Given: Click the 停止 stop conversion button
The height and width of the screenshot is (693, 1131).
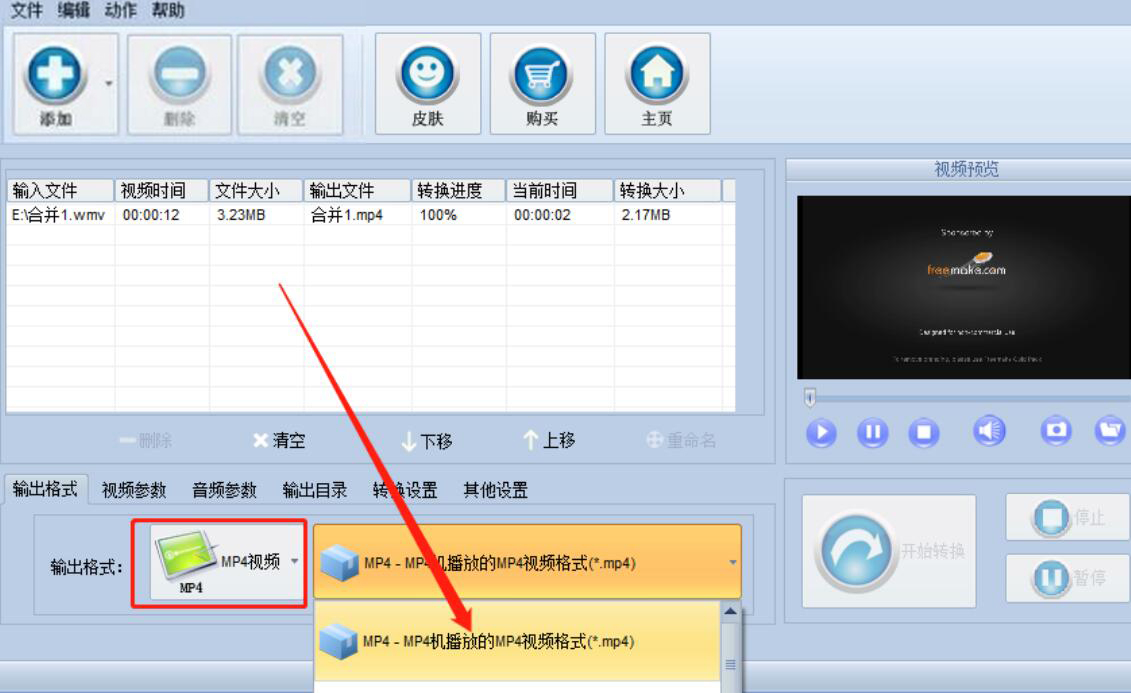Looking at the screenshot, I should click(1068, 517).
